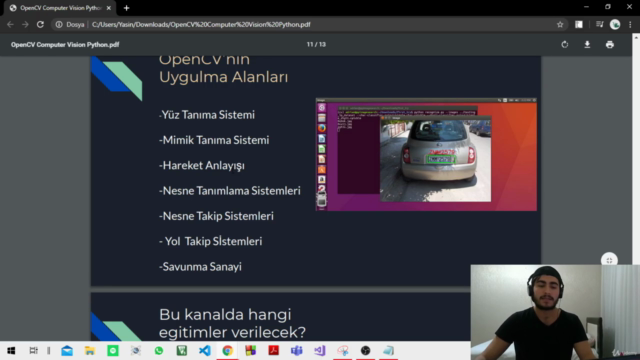
Task: Print the PDF document
Action: point(610,44)
